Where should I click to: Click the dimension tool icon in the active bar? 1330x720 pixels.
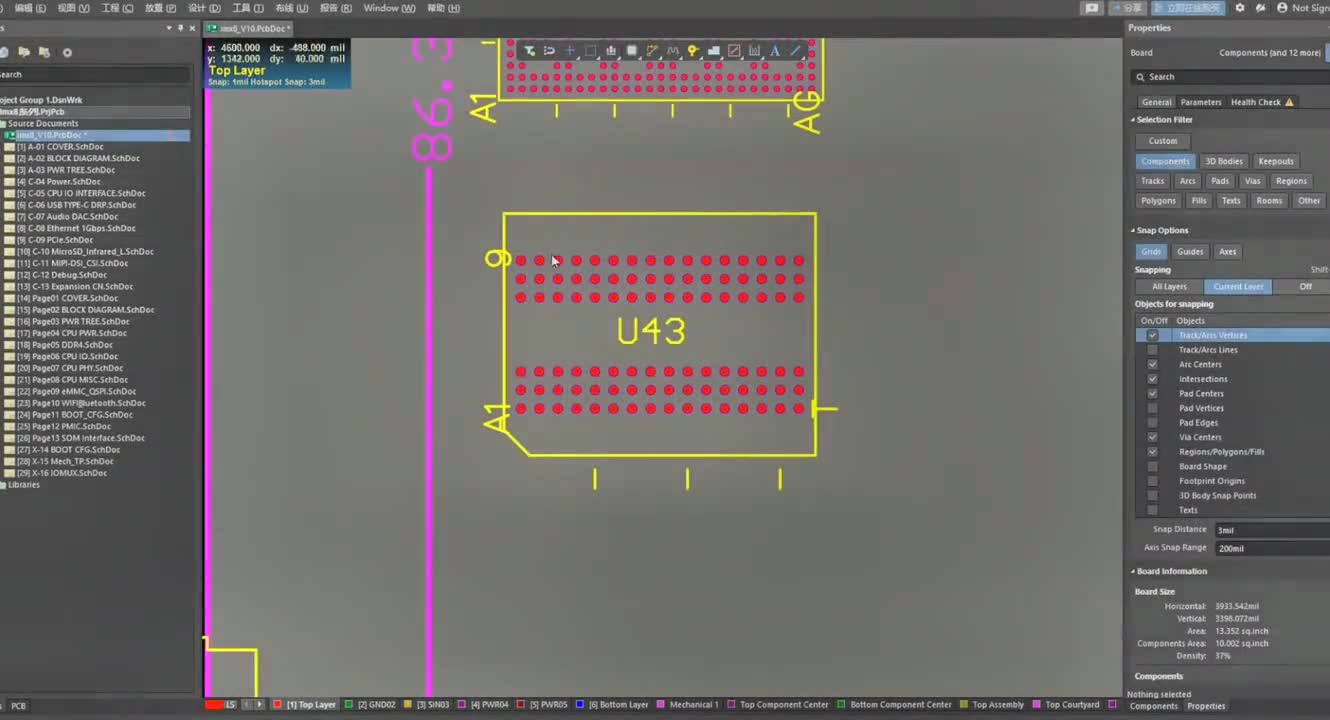(754, 51)
